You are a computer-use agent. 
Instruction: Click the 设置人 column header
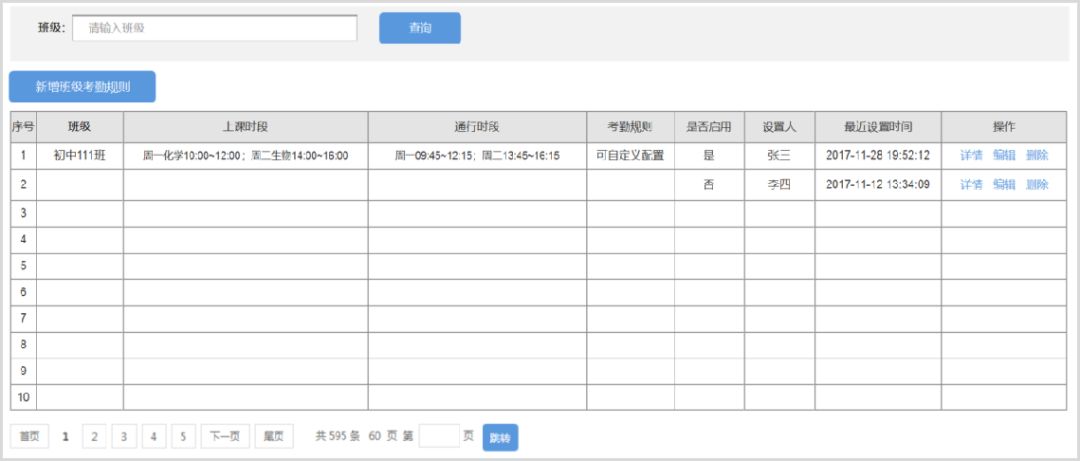[x=779, y=127]
